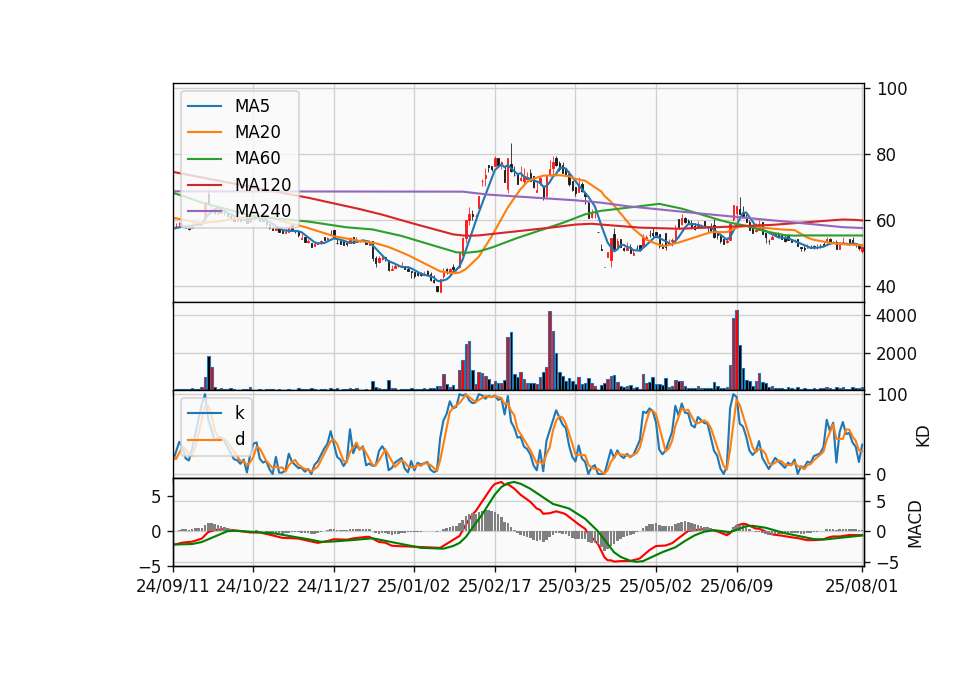The height and width of the screenshot is (690, 960).
Task: Click the k legend label in KD panel
Action: pos(239,413)
